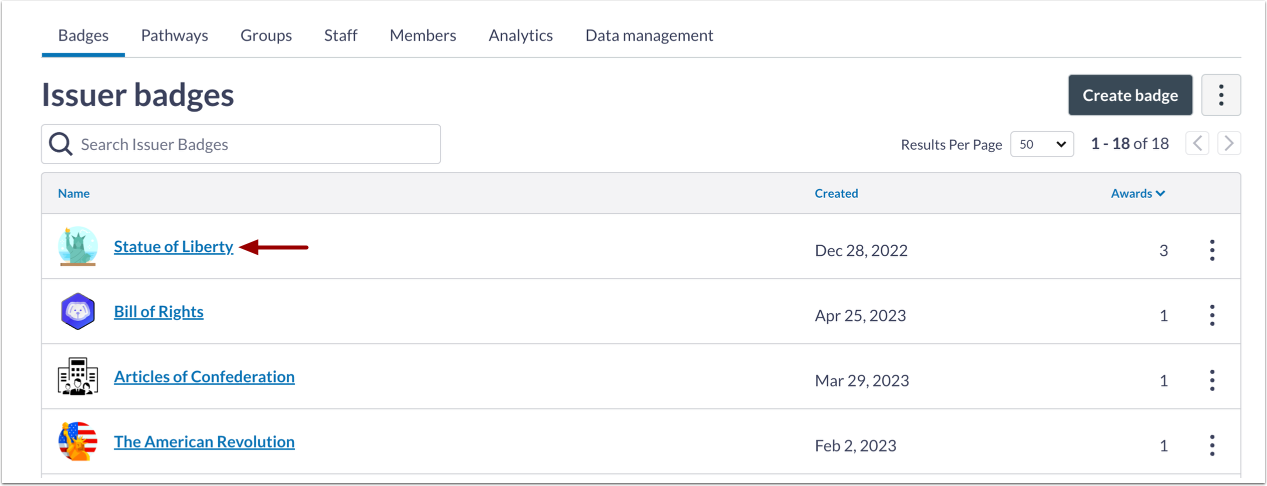Switch to the Pathways tab
1267x486 pixels.
(174, 35)
